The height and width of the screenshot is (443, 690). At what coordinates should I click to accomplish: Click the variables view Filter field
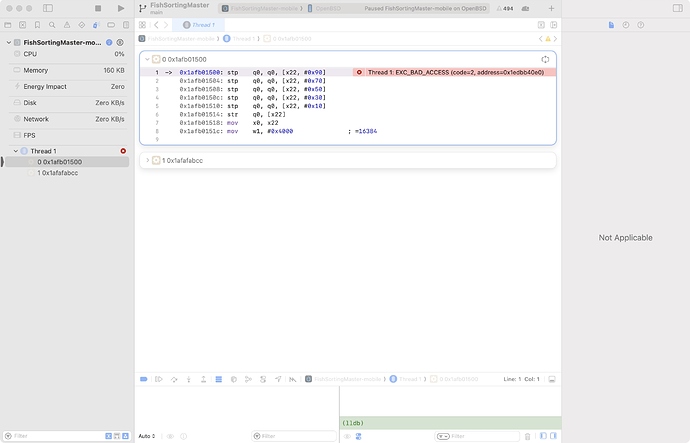coord(294,436)
